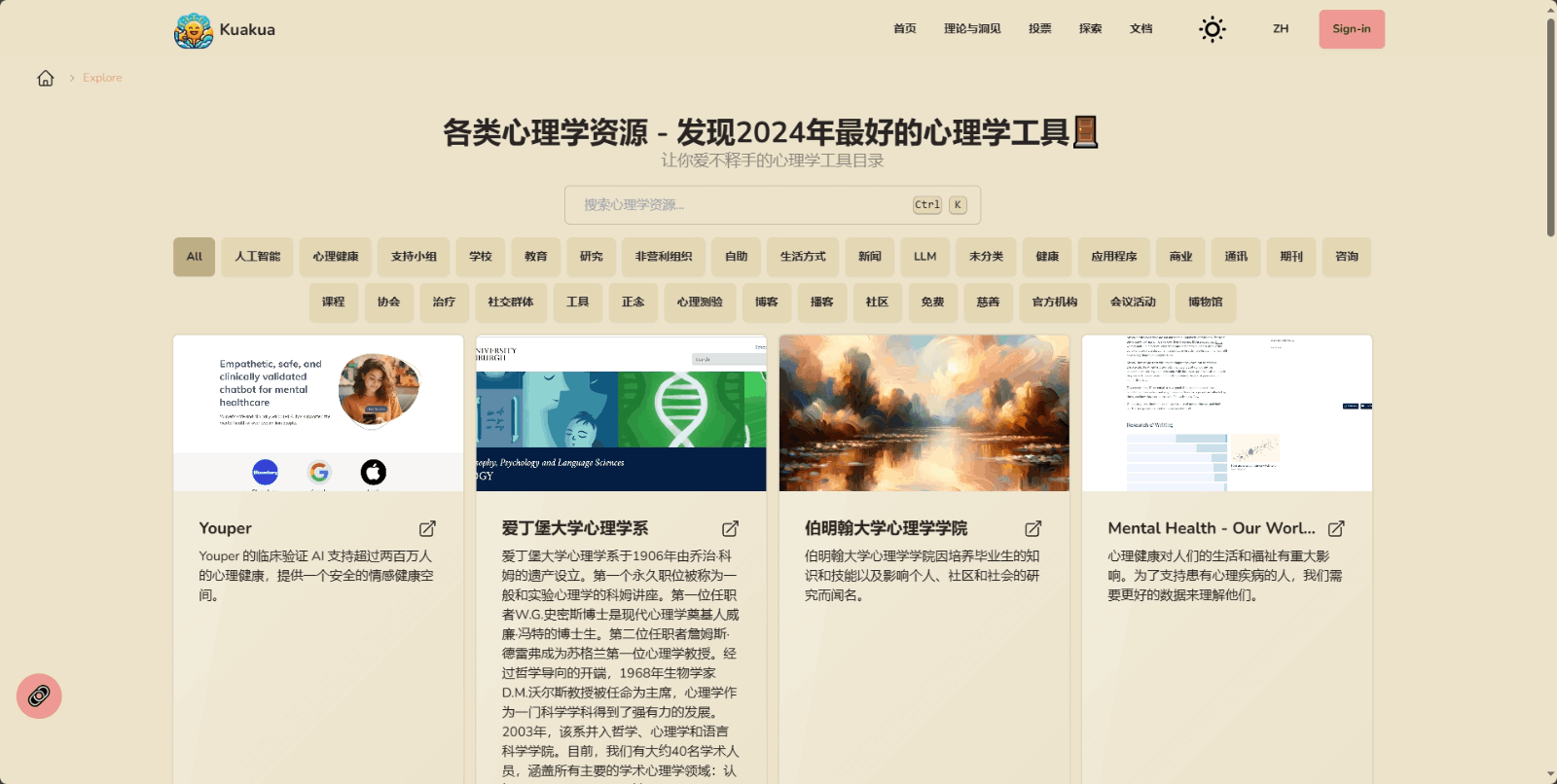The image size is (1557, 784).
Task: Open the Youper chatbot thumbnail image
Action: tap(318, 413)
